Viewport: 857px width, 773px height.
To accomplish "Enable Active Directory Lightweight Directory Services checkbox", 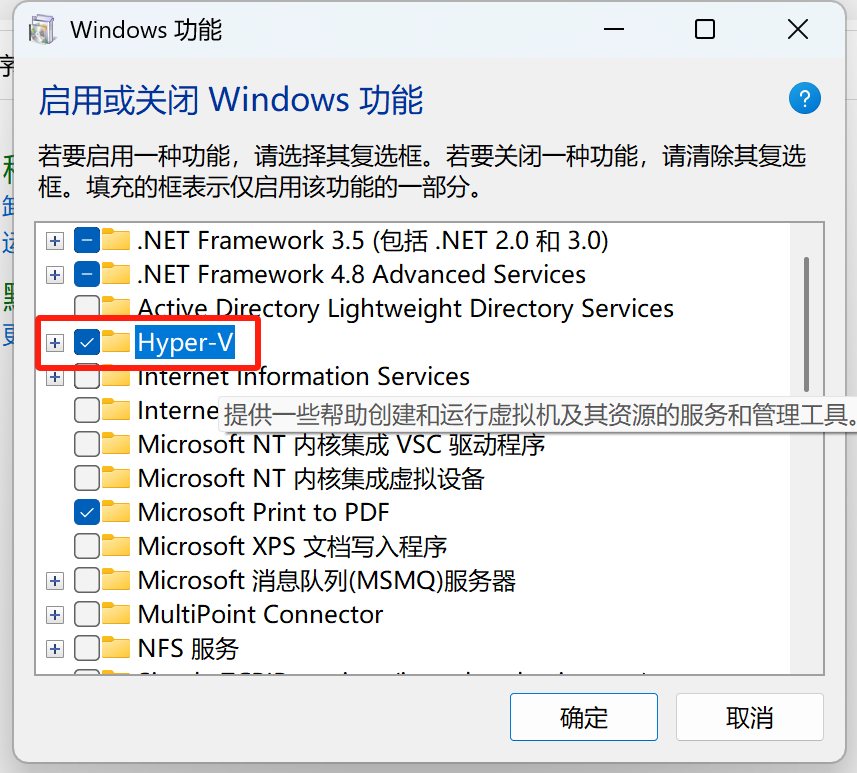I will point(87,307).
